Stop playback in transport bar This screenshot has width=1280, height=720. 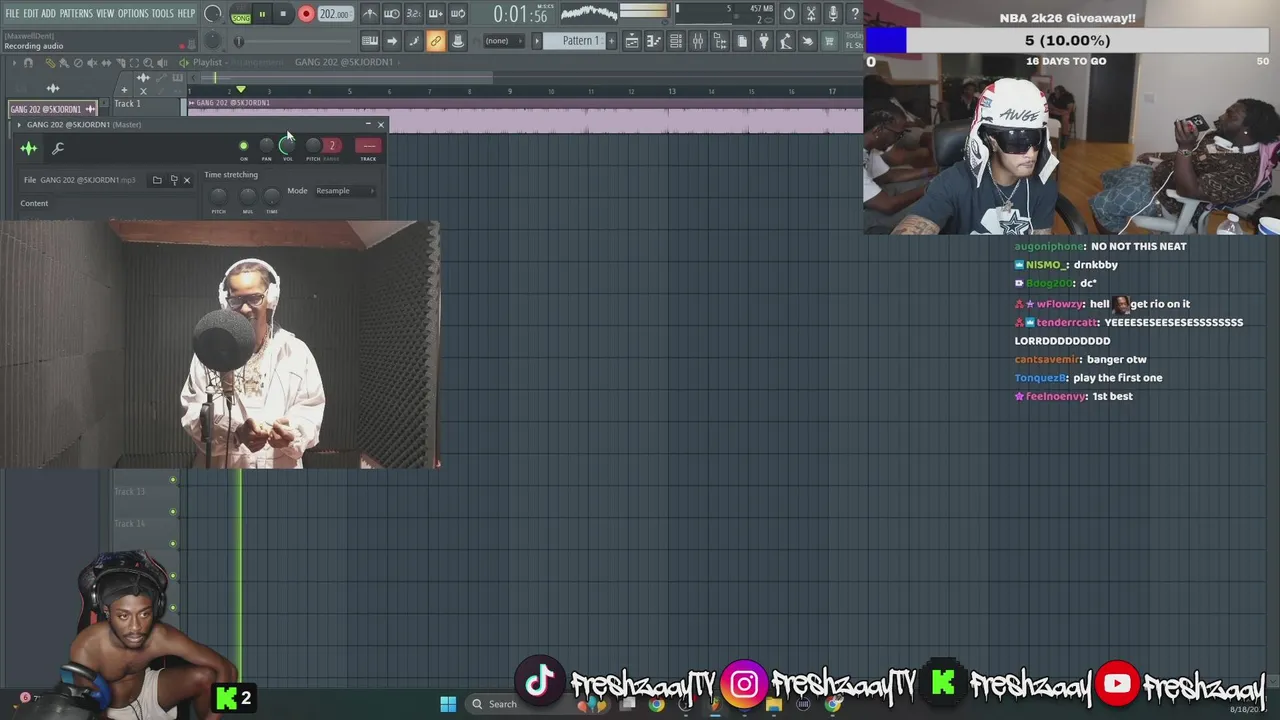283,14
